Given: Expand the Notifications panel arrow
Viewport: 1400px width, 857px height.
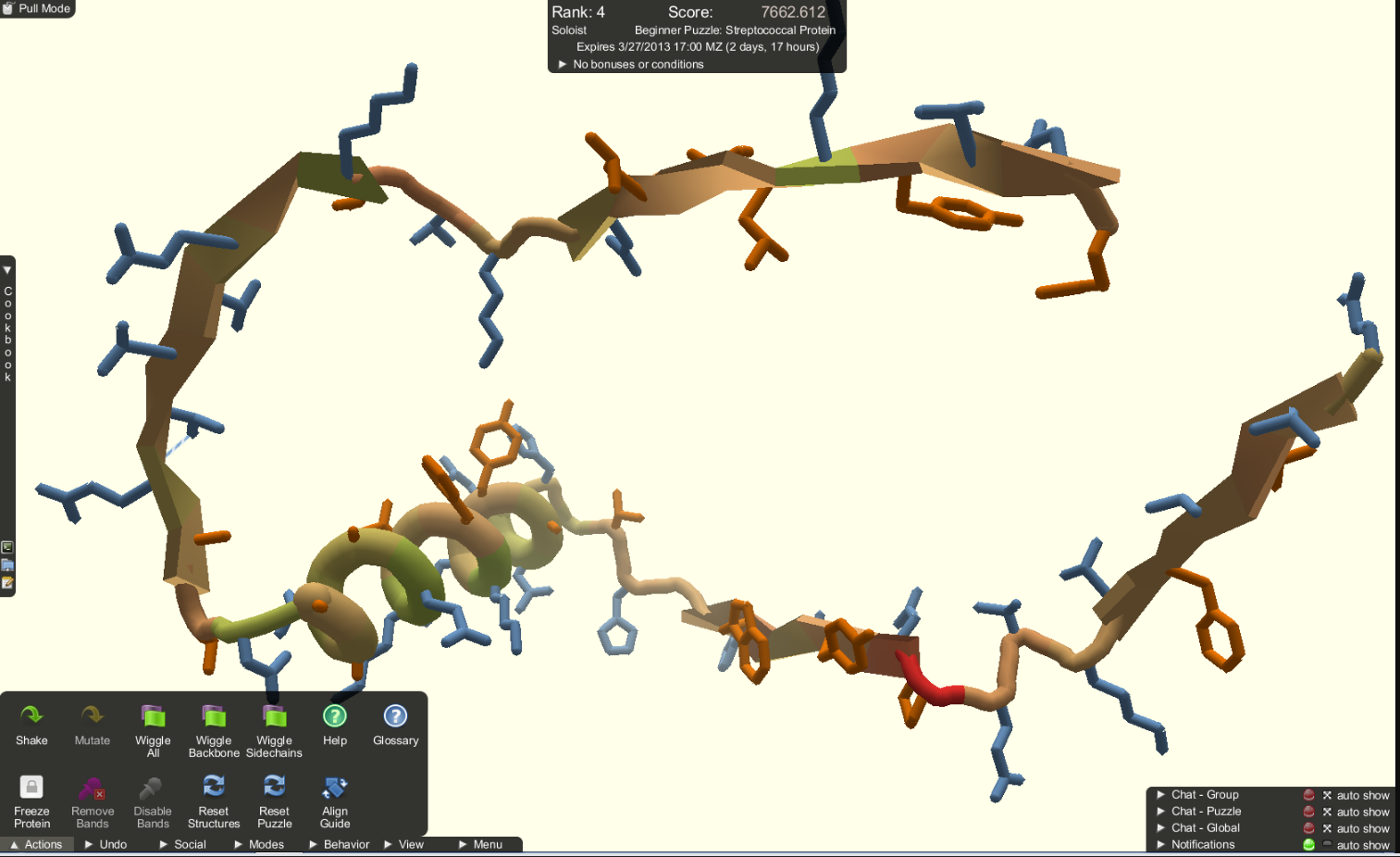Looking at the screenshot, I should pos(1160,845).
